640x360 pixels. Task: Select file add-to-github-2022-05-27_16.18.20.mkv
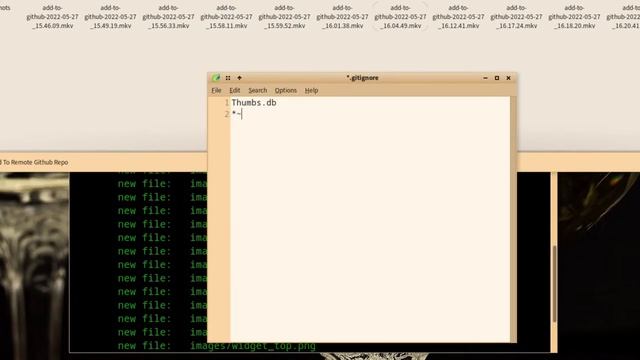pos(574,17)
